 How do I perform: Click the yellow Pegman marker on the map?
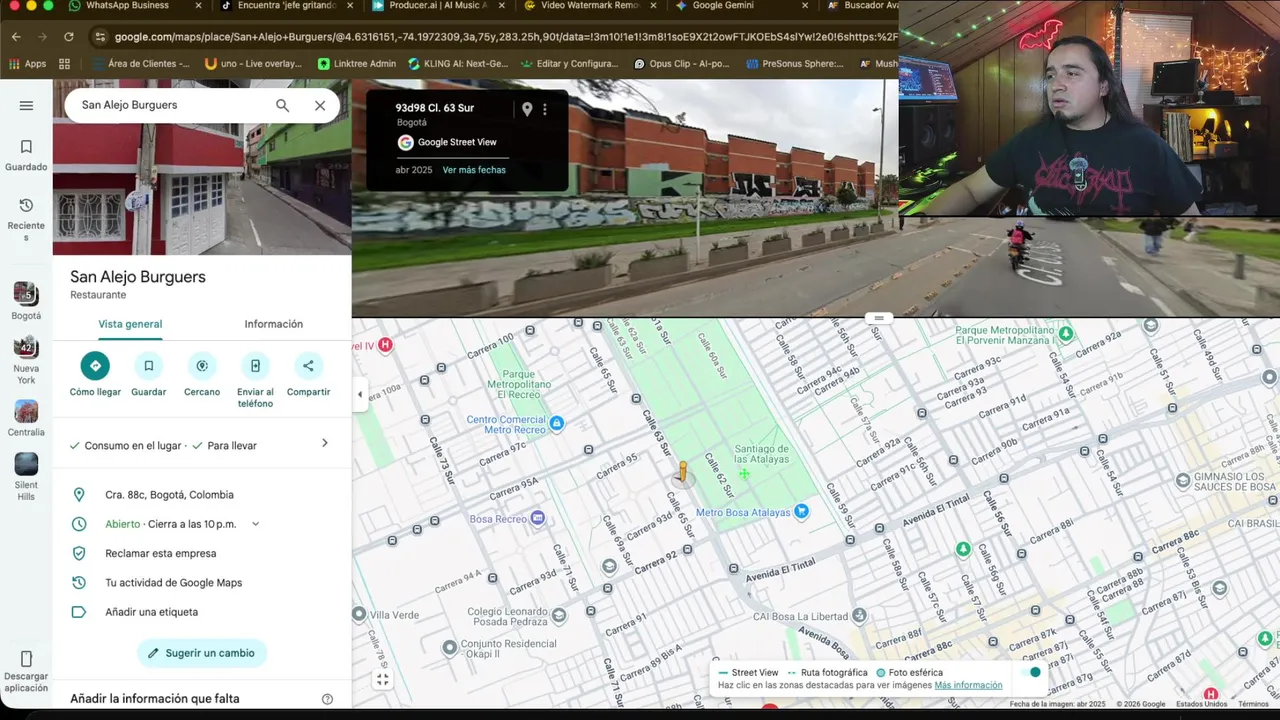[683, 472]
